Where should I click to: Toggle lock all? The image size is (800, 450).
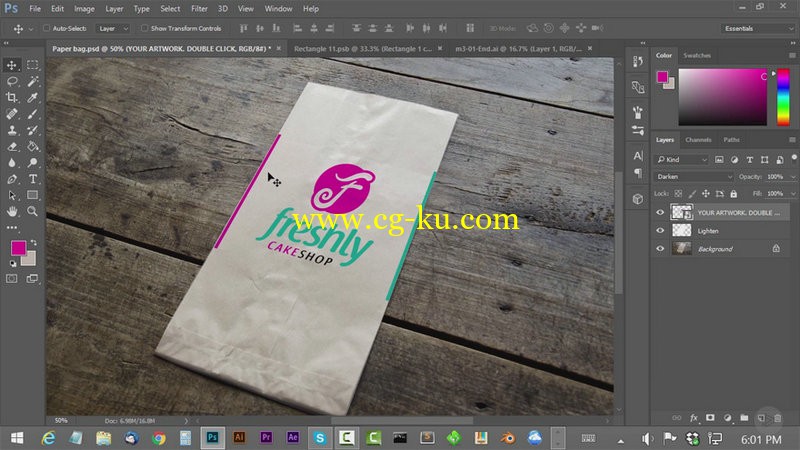point(734,194)
